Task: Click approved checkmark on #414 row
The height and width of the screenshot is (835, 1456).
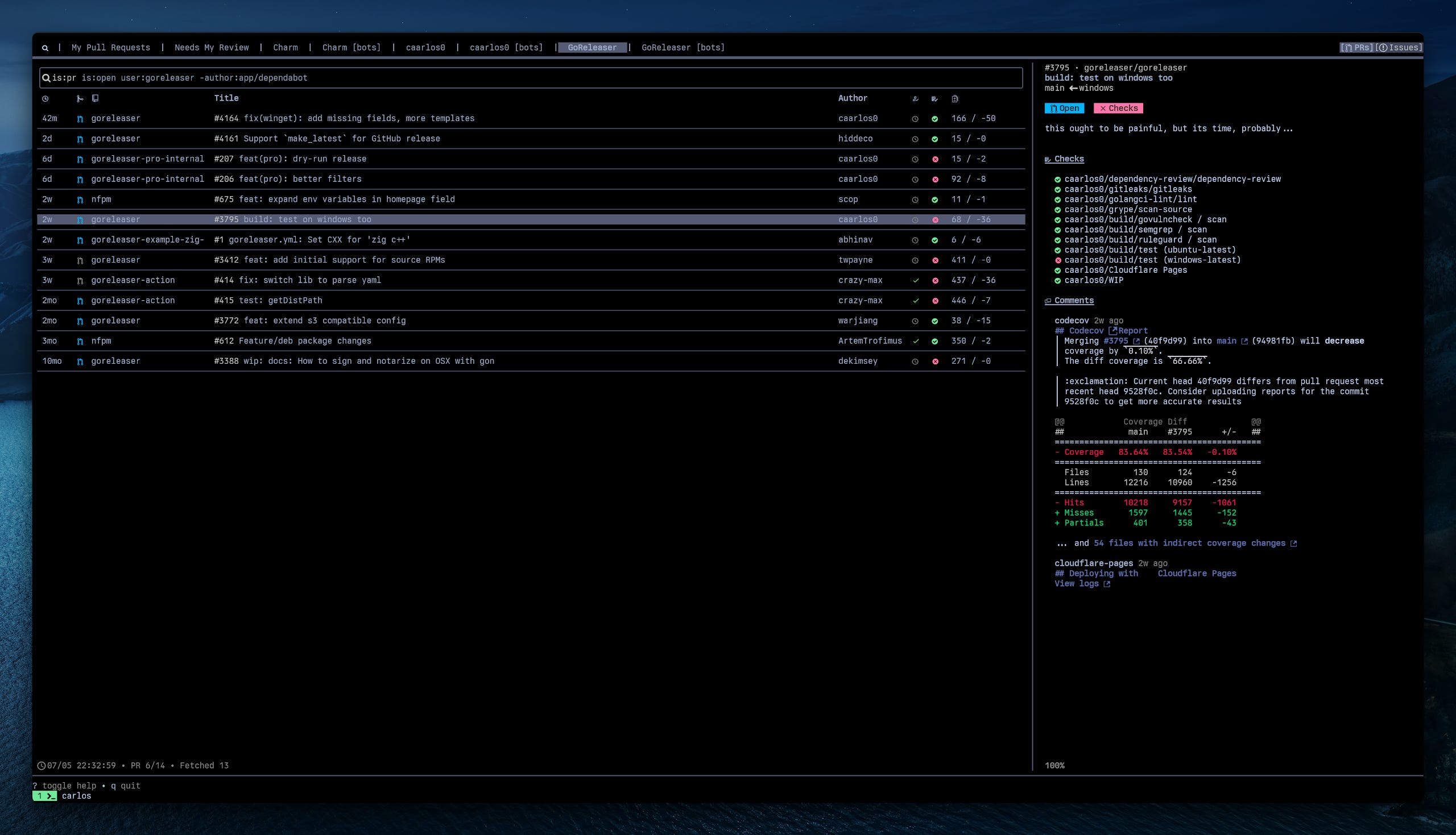Action: 916,280
